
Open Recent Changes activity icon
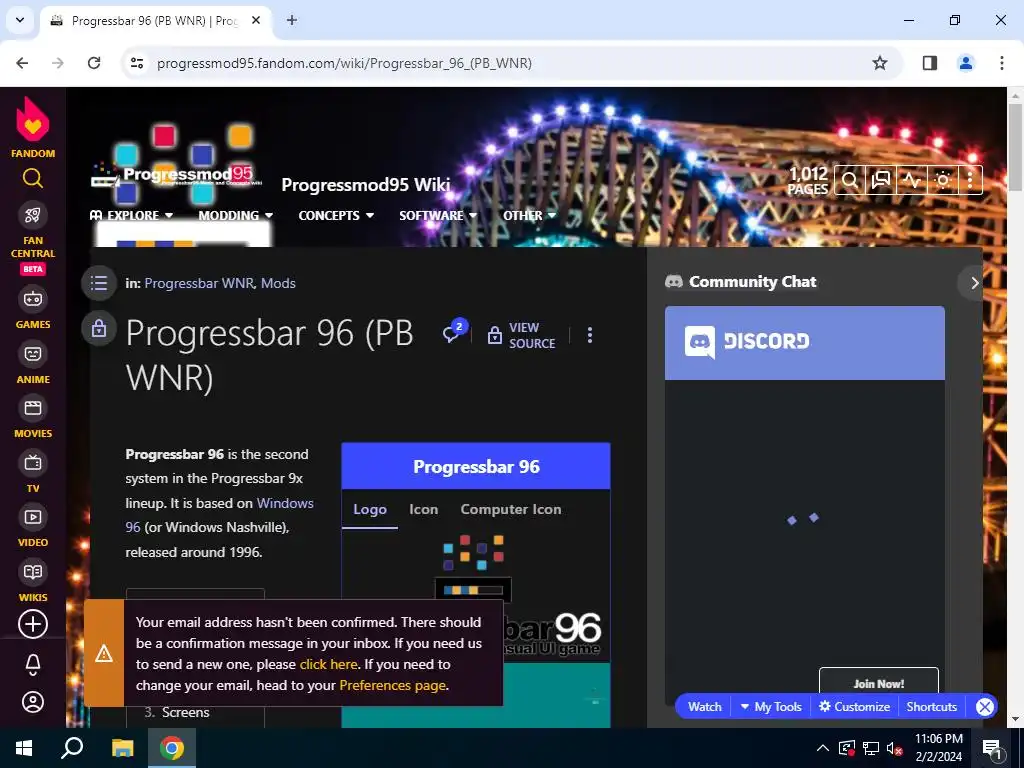pos(912,180)
